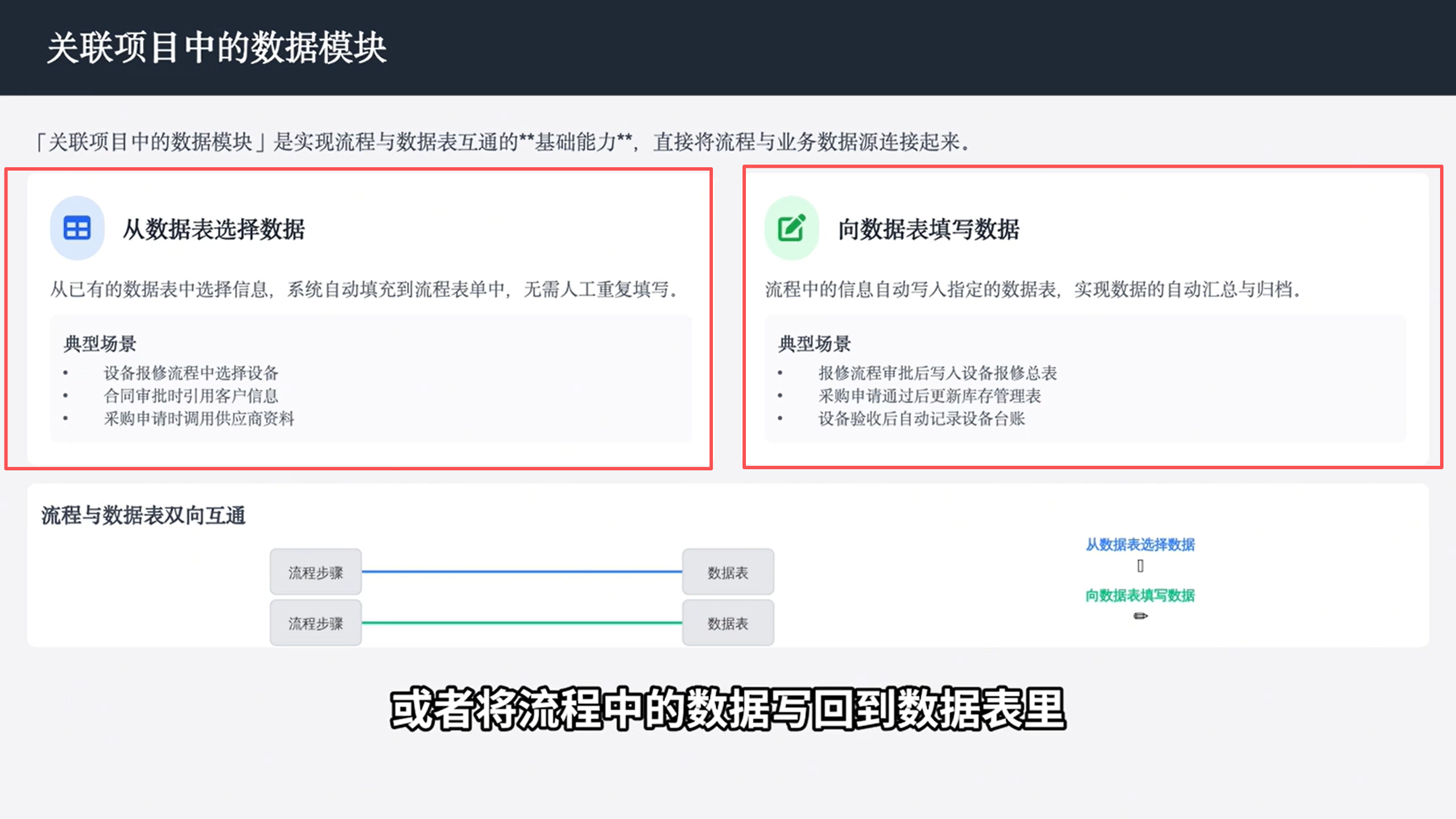Click the intro sentence starting with「关联项目中的数据模块」

tap(503, 142)
